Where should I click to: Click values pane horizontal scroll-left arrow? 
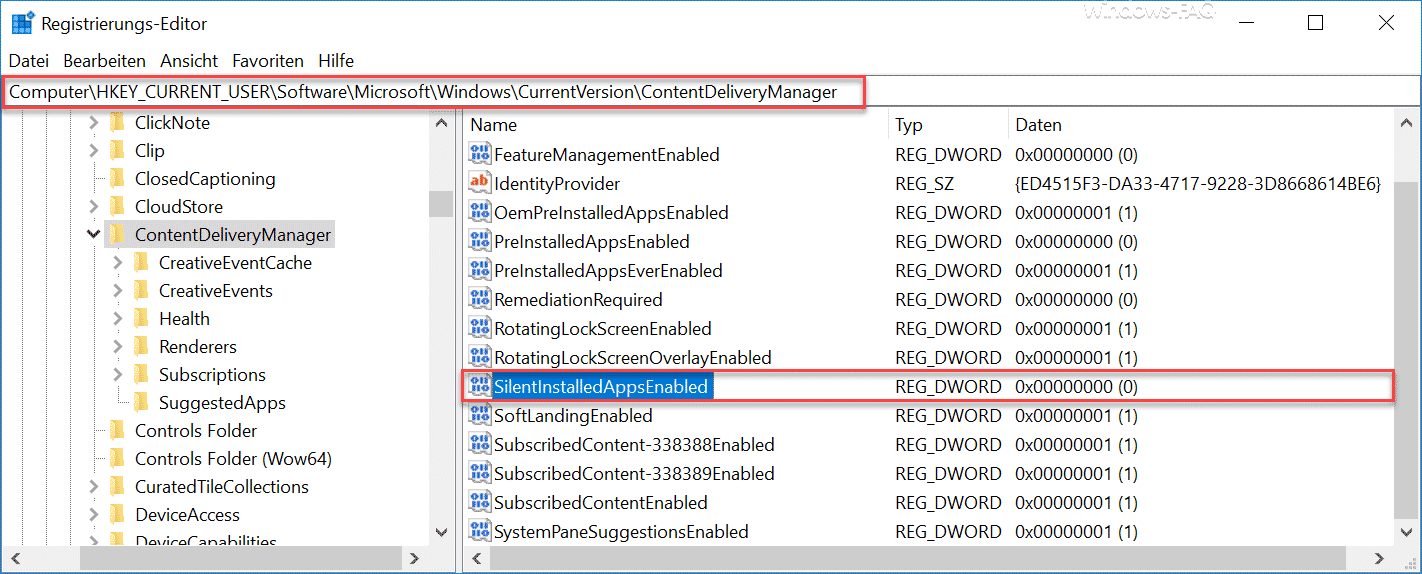479,559
